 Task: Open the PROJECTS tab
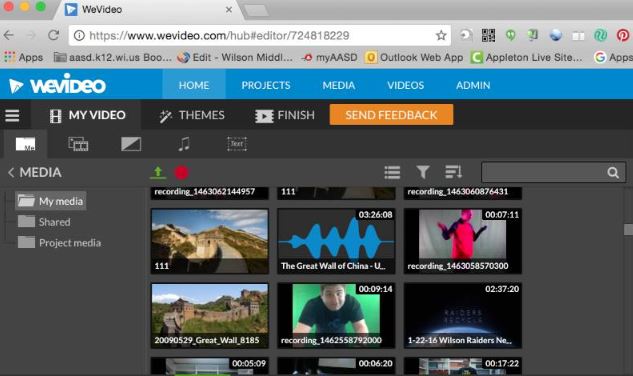[266, 85]
